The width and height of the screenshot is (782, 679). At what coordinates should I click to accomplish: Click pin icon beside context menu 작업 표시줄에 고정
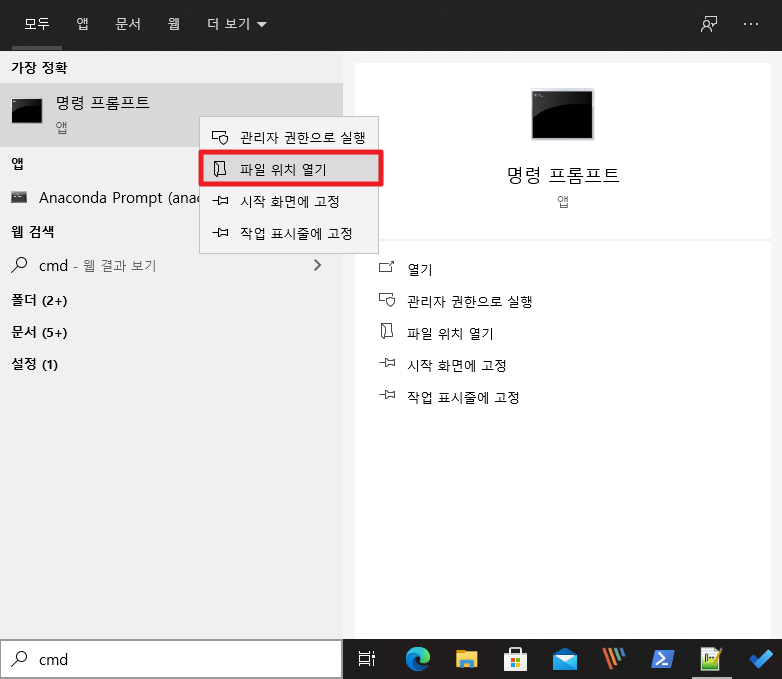[220, 232]
